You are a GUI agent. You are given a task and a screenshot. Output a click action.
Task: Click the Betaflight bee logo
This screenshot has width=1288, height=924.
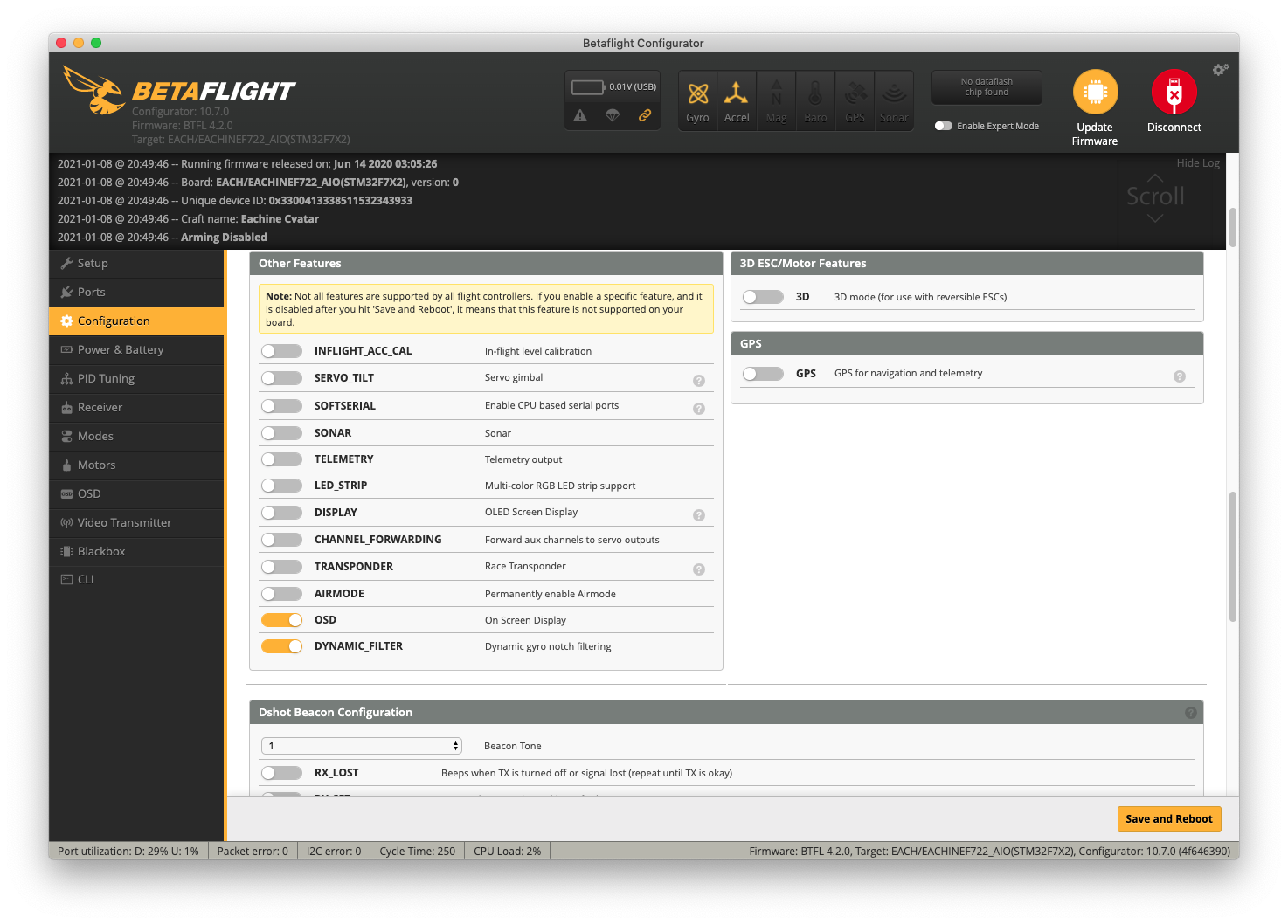pyautogui.click(x=93, y=90)
